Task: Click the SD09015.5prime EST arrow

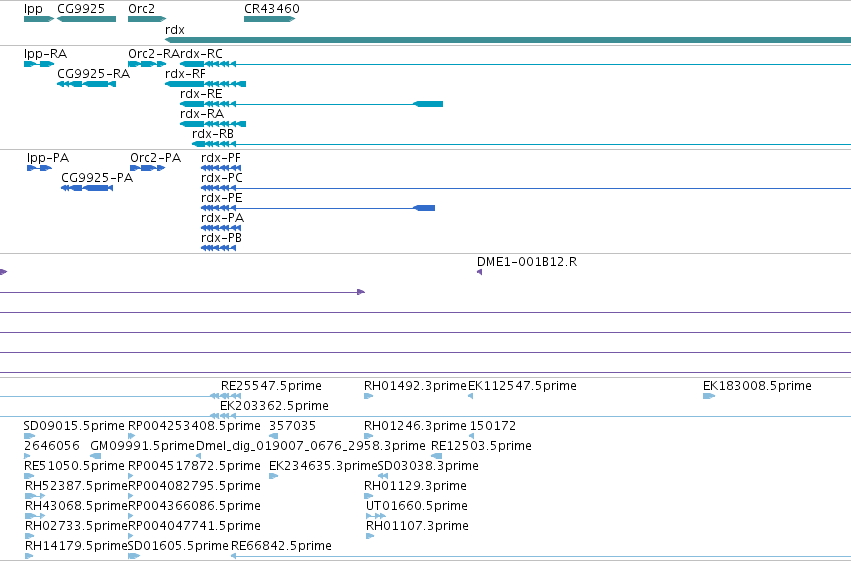Action: 29,436
